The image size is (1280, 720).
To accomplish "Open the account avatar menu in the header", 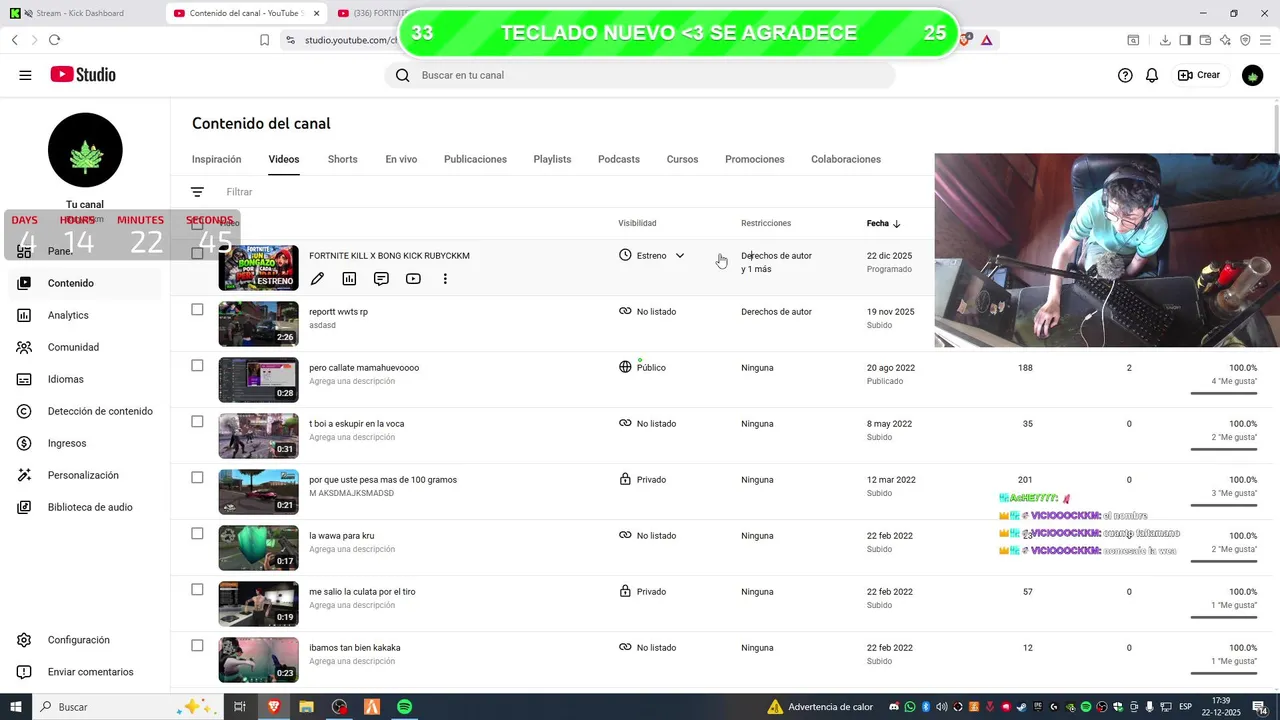I will coord(1252,75).
